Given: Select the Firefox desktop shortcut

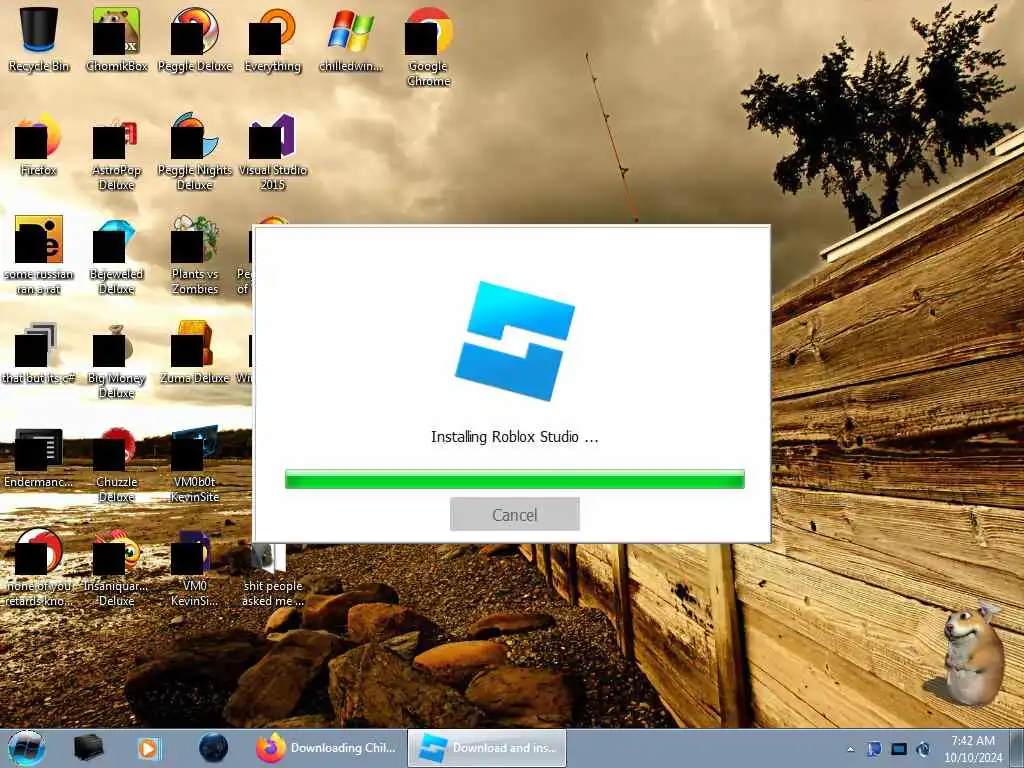Looking at the screenshot, I should pyautogui.click(x=39, y=144).
